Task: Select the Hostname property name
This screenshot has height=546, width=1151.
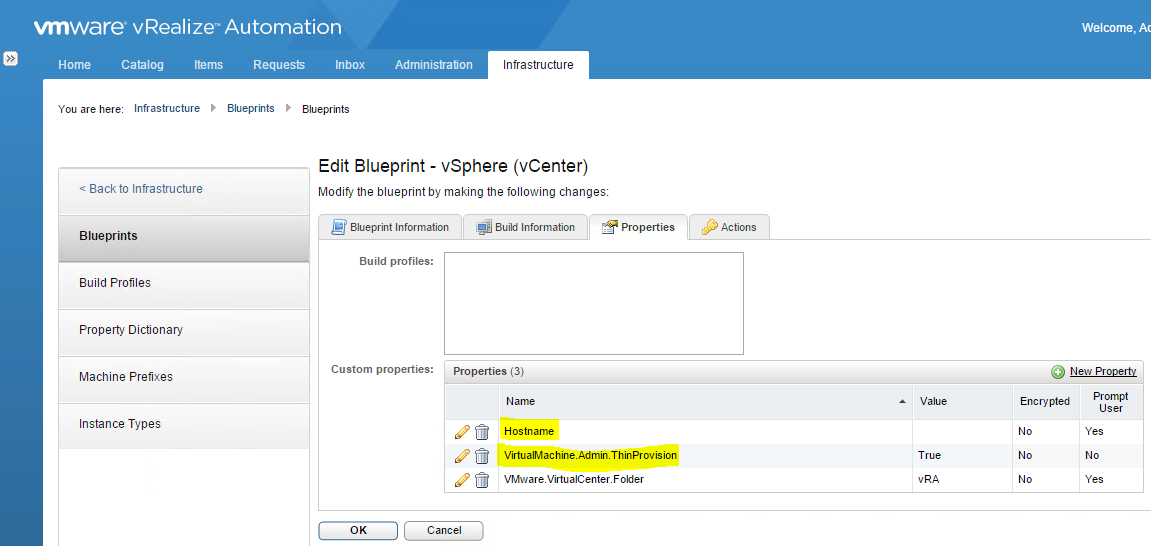Action: pos(530,432)
